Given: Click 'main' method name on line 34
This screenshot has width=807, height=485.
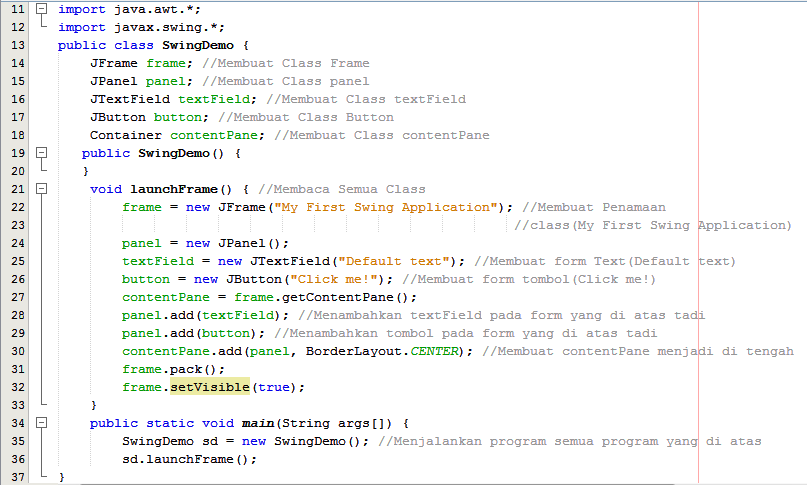Looking at the screenshot, I should pyautogui.click(x=258, y=424).
